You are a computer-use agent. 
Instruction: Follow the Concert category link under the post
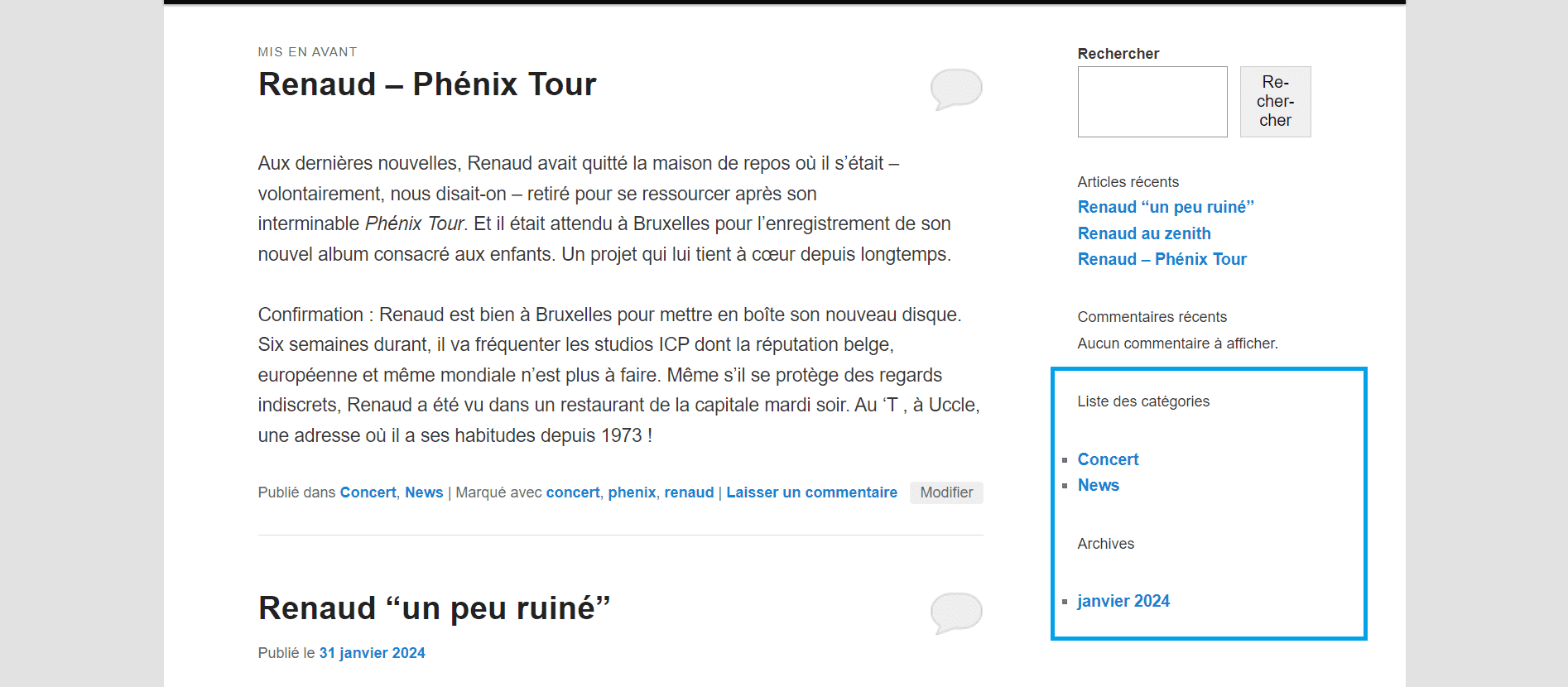tap(368, 492)
